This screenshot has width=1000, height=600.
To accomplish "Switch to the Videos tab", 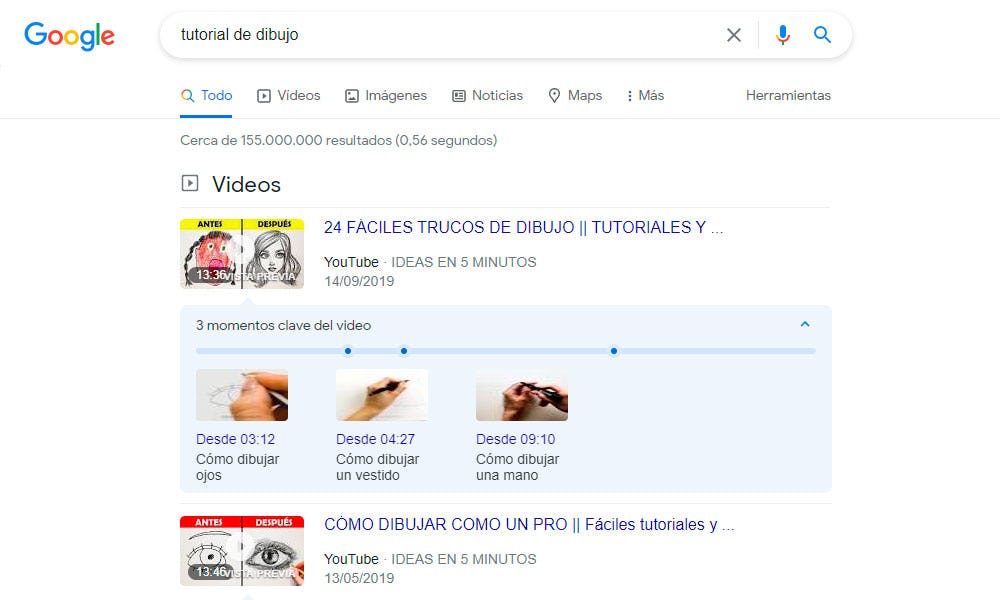I will 289,95.
